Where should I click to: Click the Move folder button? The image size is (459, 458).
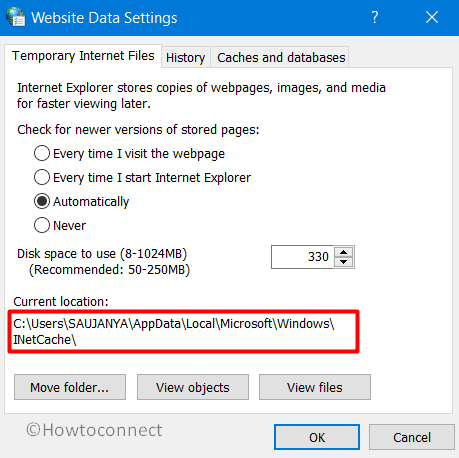70,387
